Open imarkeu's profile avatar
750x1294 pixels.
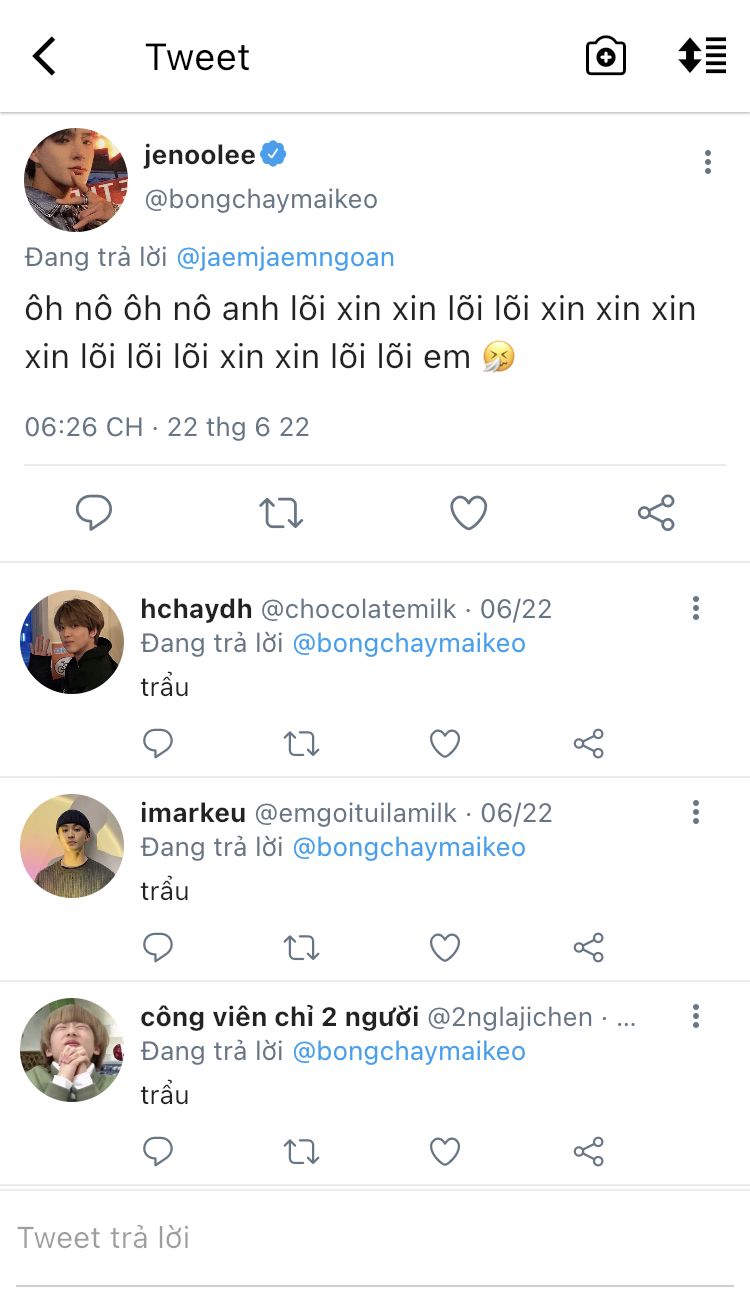72,846
